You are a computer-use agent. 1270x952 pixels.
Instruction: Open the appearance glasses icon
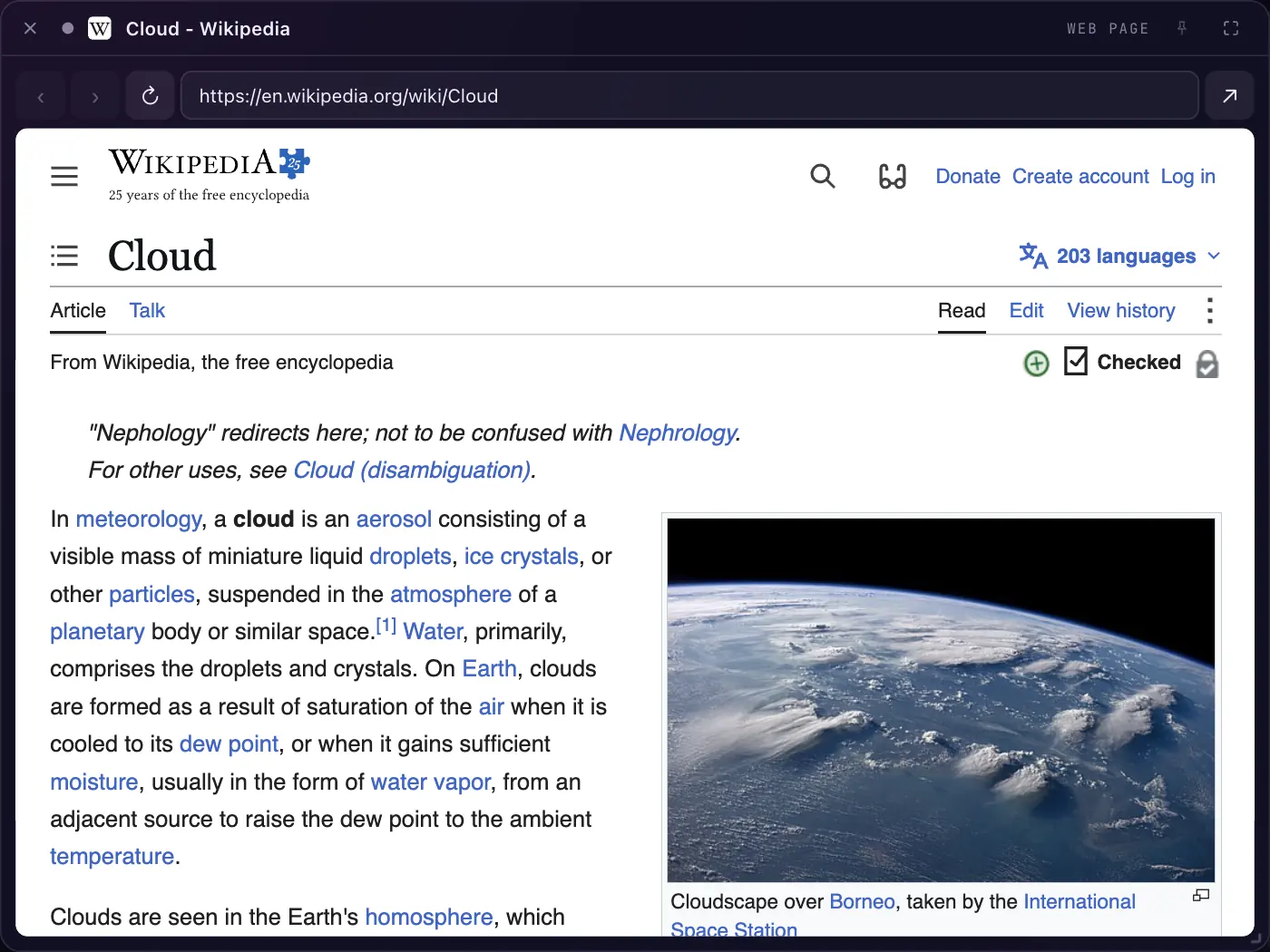tap(893, 176)
